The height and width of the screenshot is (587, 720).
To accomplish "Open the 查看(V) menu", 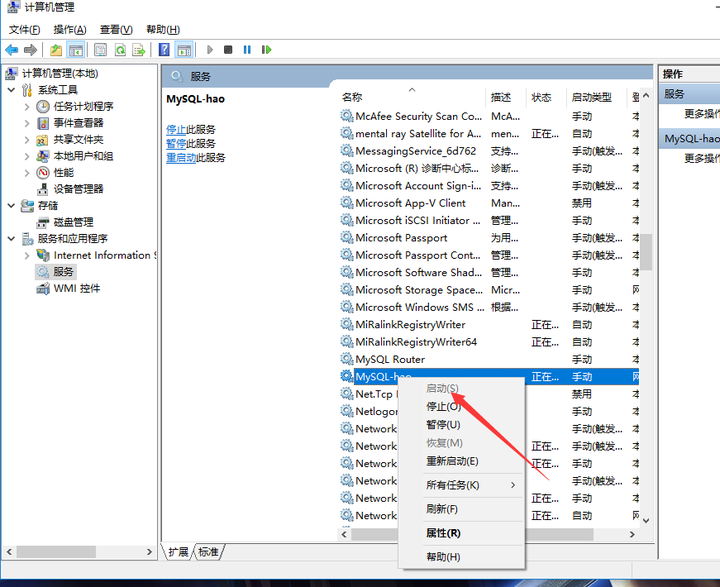I will tap(116, 30).
